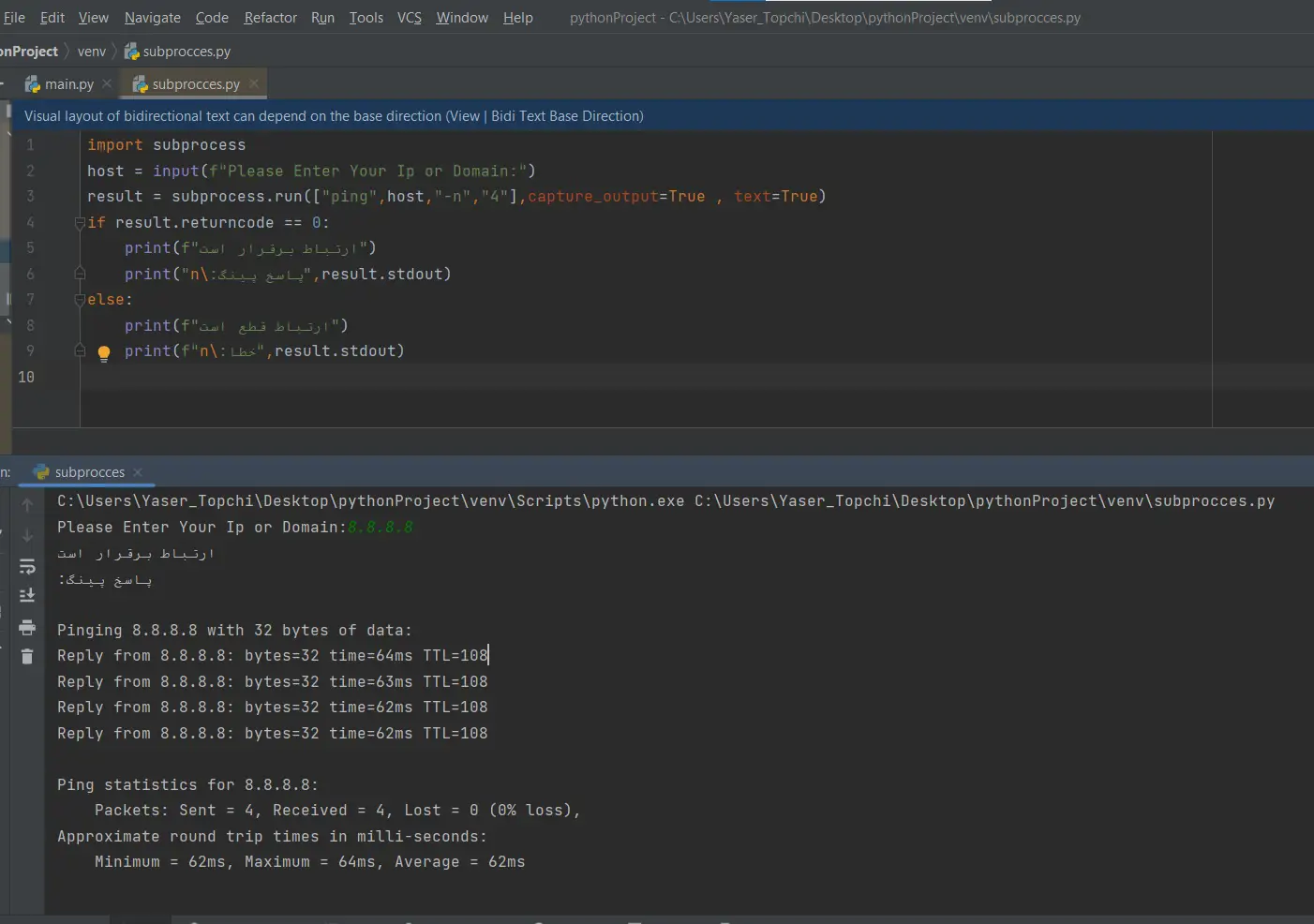The height and width of the screenshot is (924, 1314).
Task: Click 'if result.returncode == 0:' line
Action: click(208, 223)
